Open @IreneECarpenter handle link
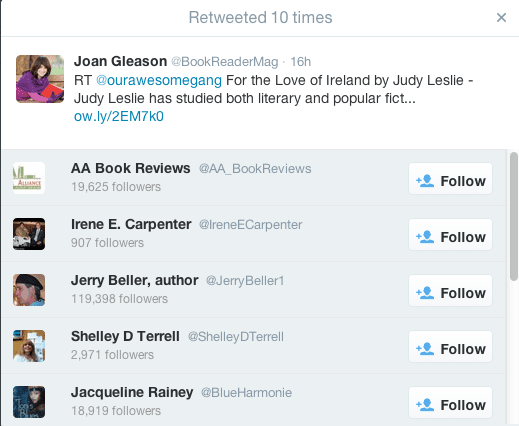Viewport: 519px width, 426px height. click(x=251, y=225)
